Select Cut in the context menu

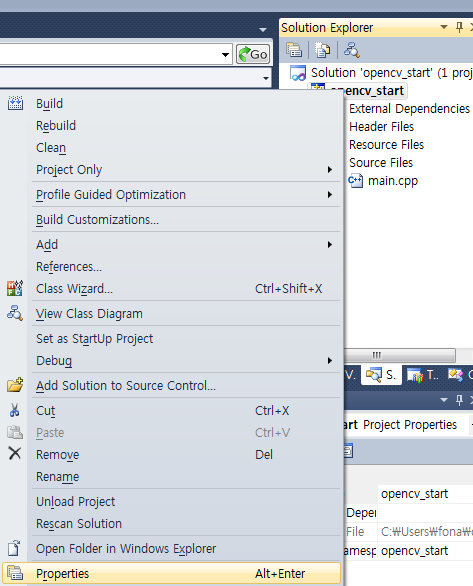(x=171, y=411)
